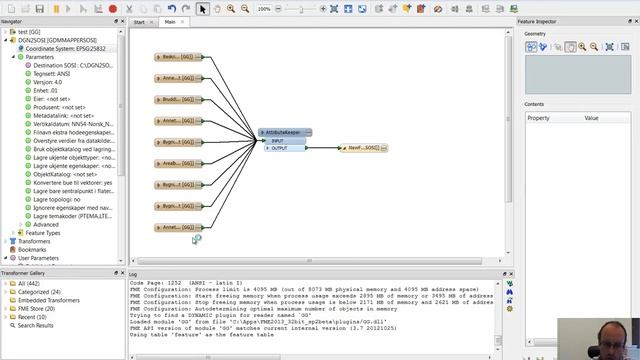Select the hand pan tool in Feature Inspector
The image size is (640, 360).
pos(570,47)
